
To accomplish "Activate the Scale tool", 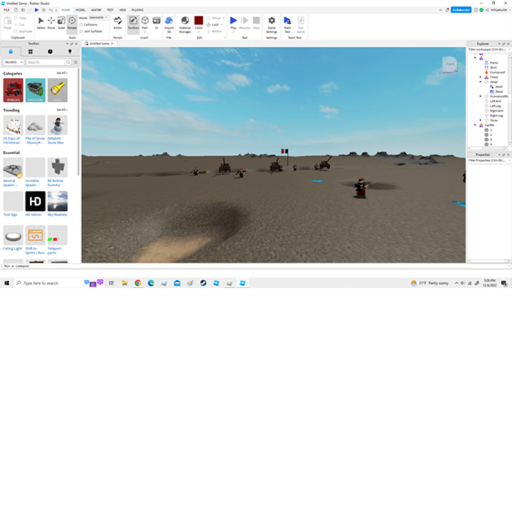I will click(61, 23).
